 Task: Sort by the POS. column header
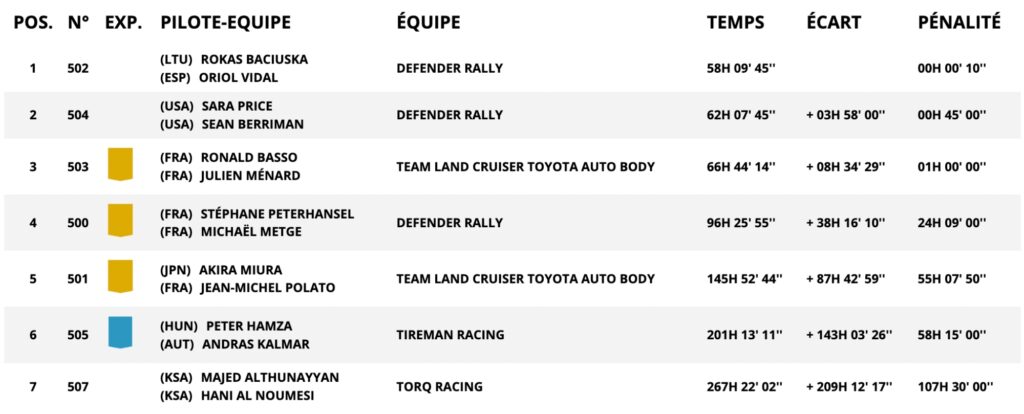click(33, 22)
